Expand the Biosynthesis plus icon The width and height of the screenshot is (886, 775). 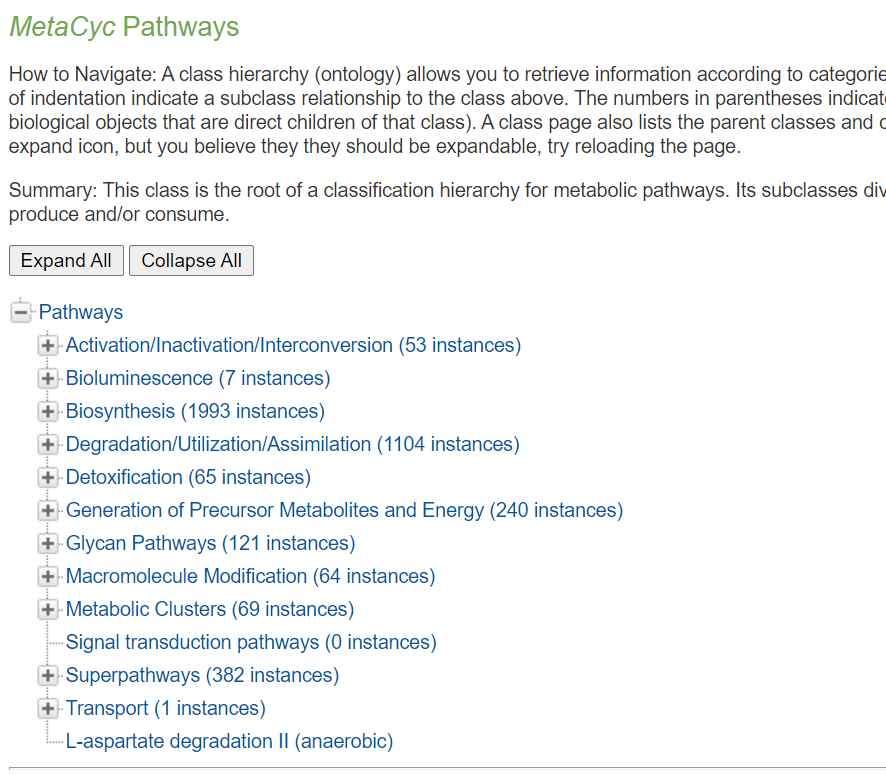(47, 412)
